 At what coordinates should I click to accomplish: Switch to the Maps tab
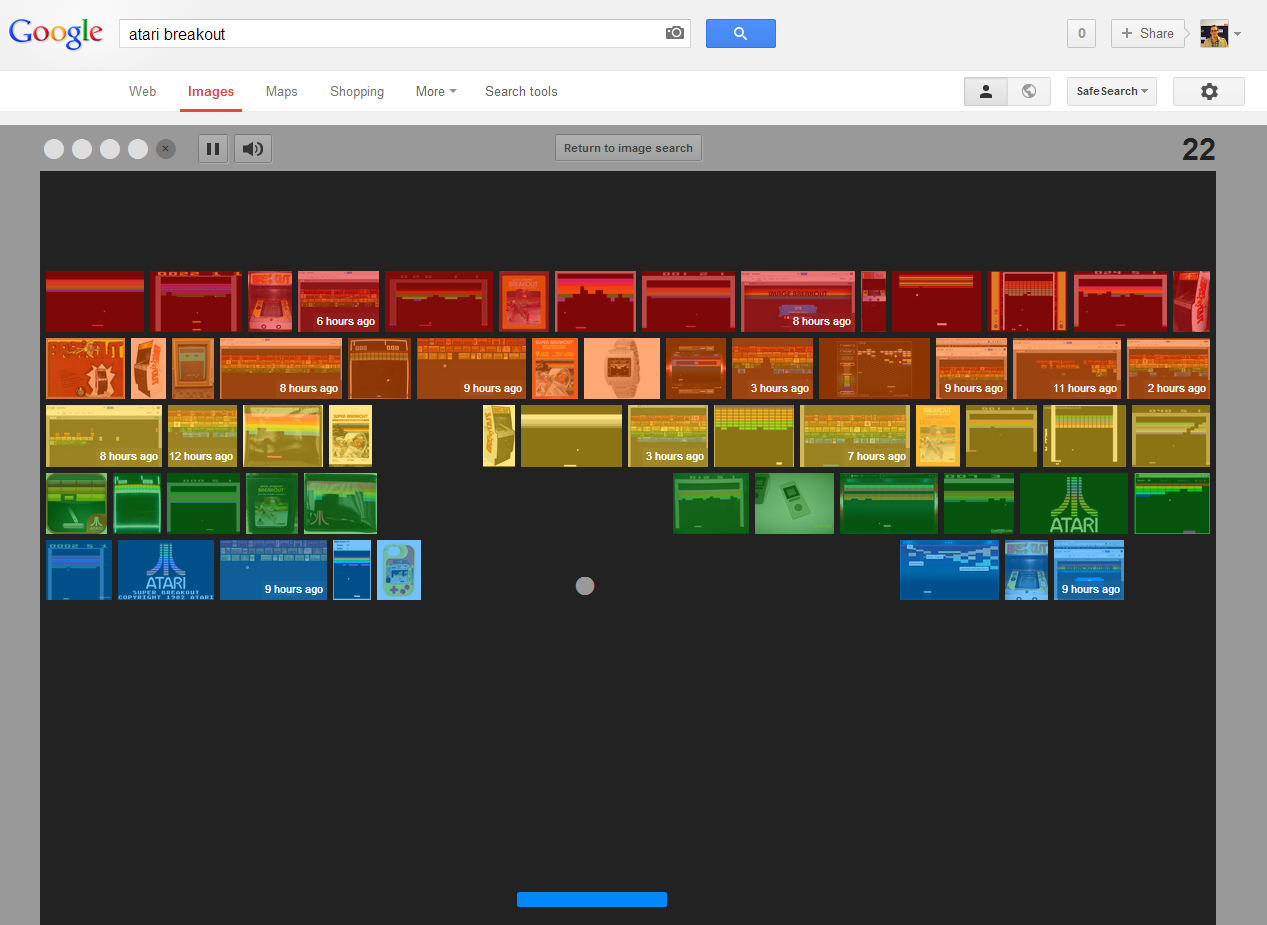coord(282,91)
